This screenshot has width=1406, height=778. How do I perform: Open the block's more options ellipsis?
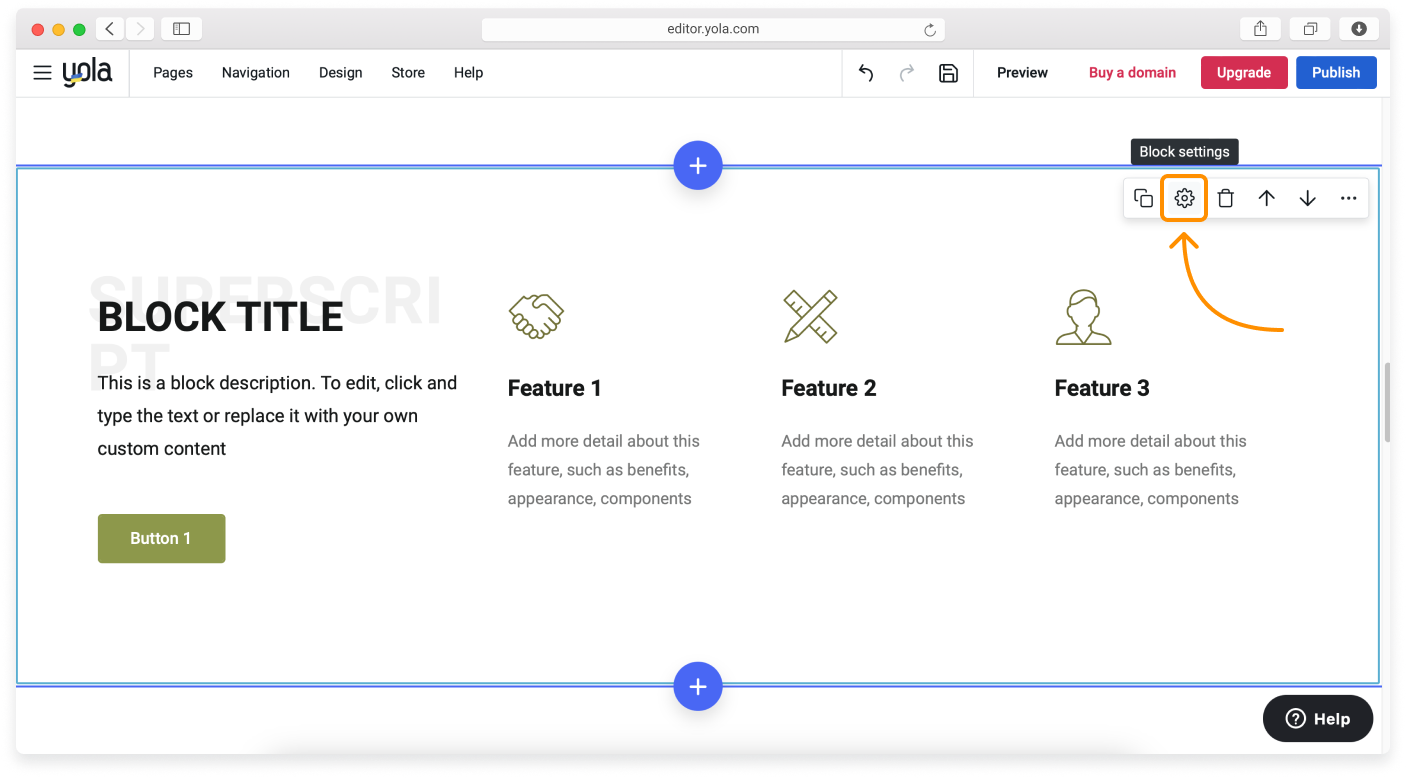tap(1348, 198)
